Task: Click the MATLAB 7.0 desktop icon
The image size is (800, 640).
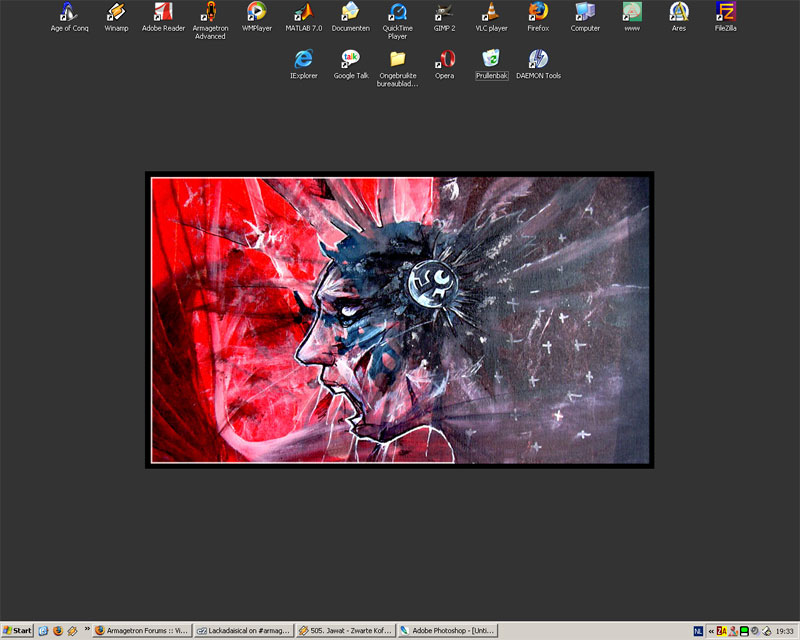Action: point(303,13)
